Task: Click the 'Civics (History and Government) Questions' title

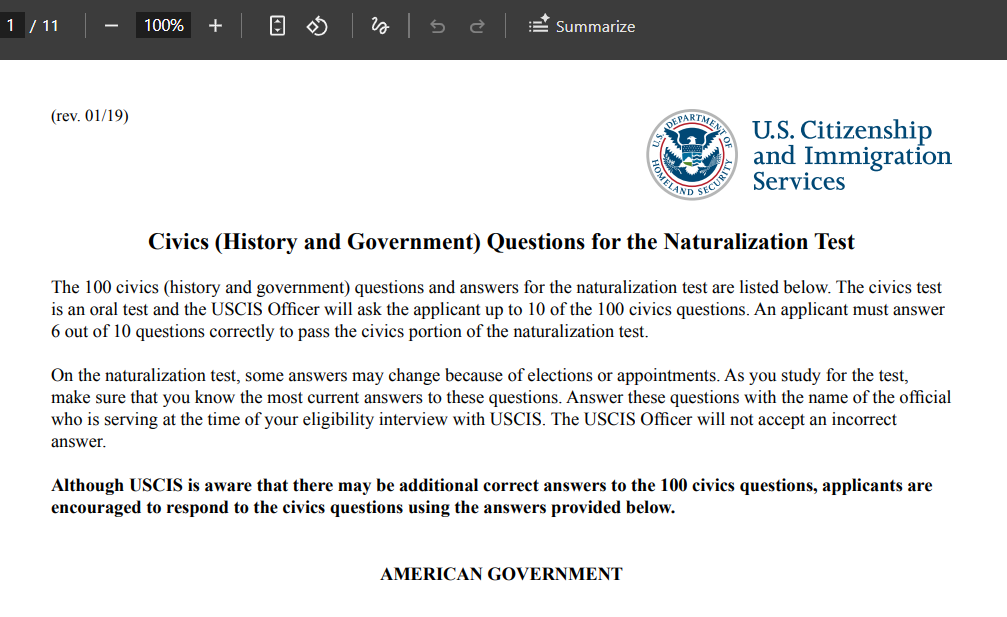Action: tap(501, 242)
